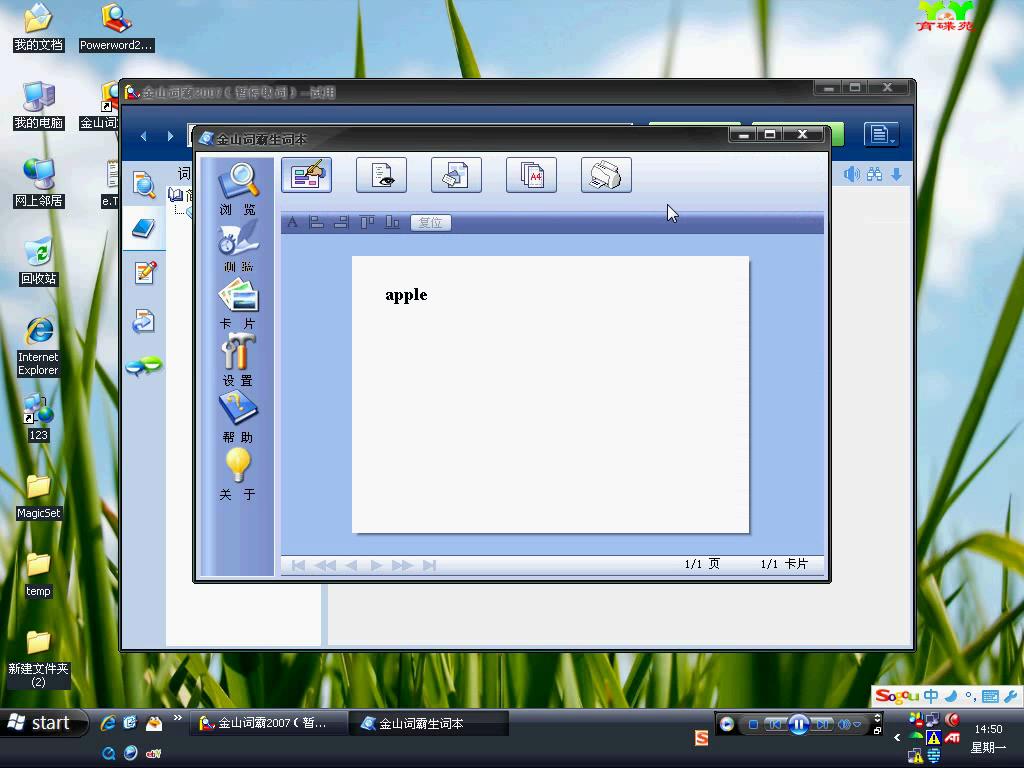The height and width of the screenshot is (768, 1024).
Task: Launch Internet Explorer from quick launch bar
Action: click(108, 722)
